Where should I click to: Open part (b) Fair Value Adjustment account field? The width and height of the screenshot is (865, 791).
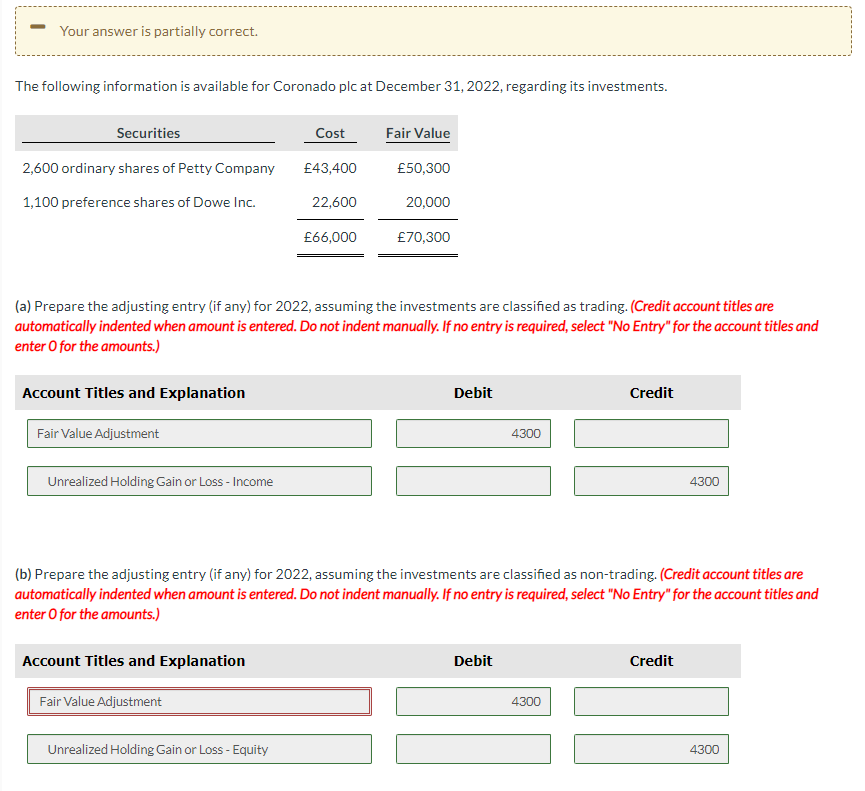pyautogui.click(x=199, y=702)
